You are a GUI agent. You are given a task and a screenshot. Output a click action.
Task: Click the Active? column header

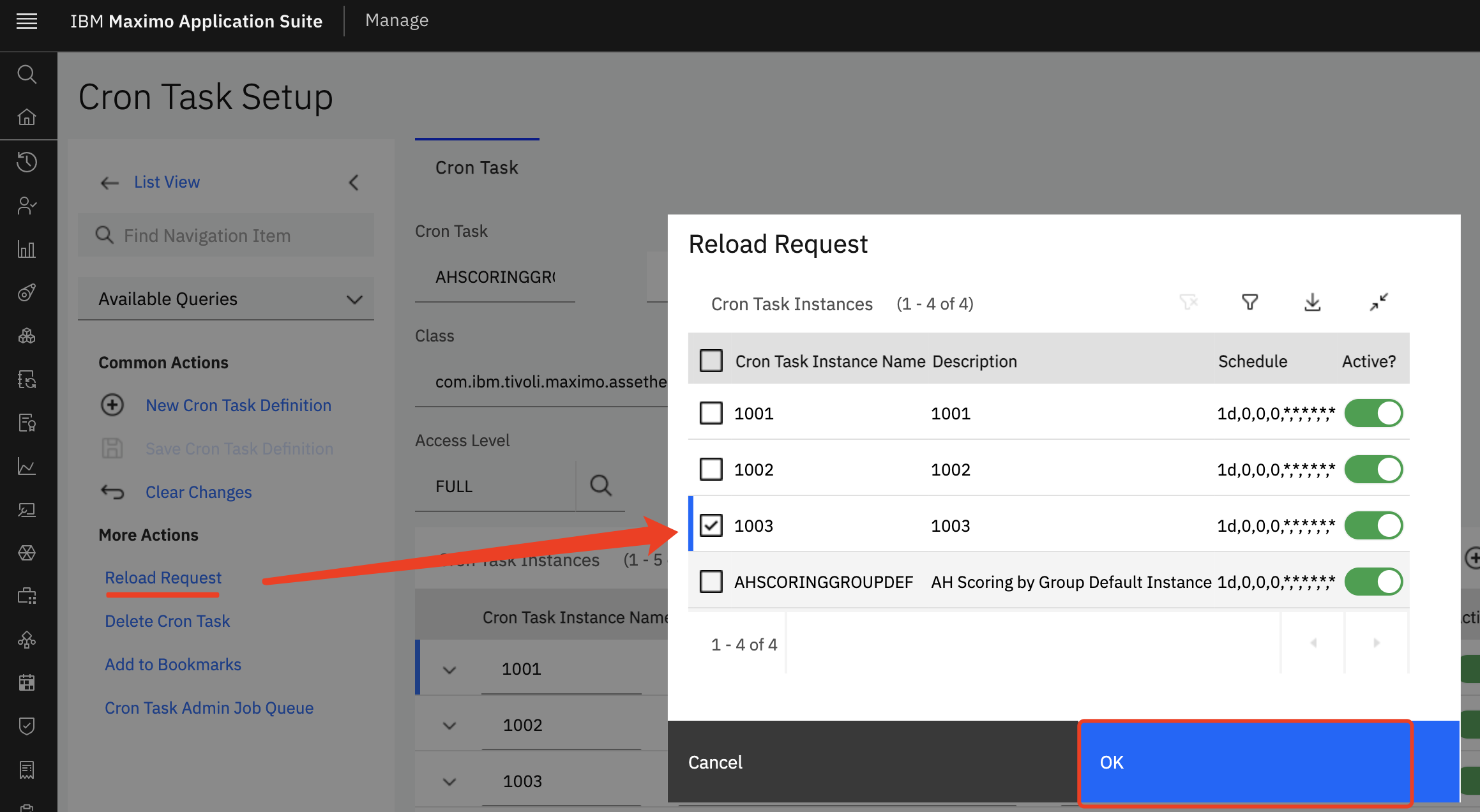point(1368,361)
